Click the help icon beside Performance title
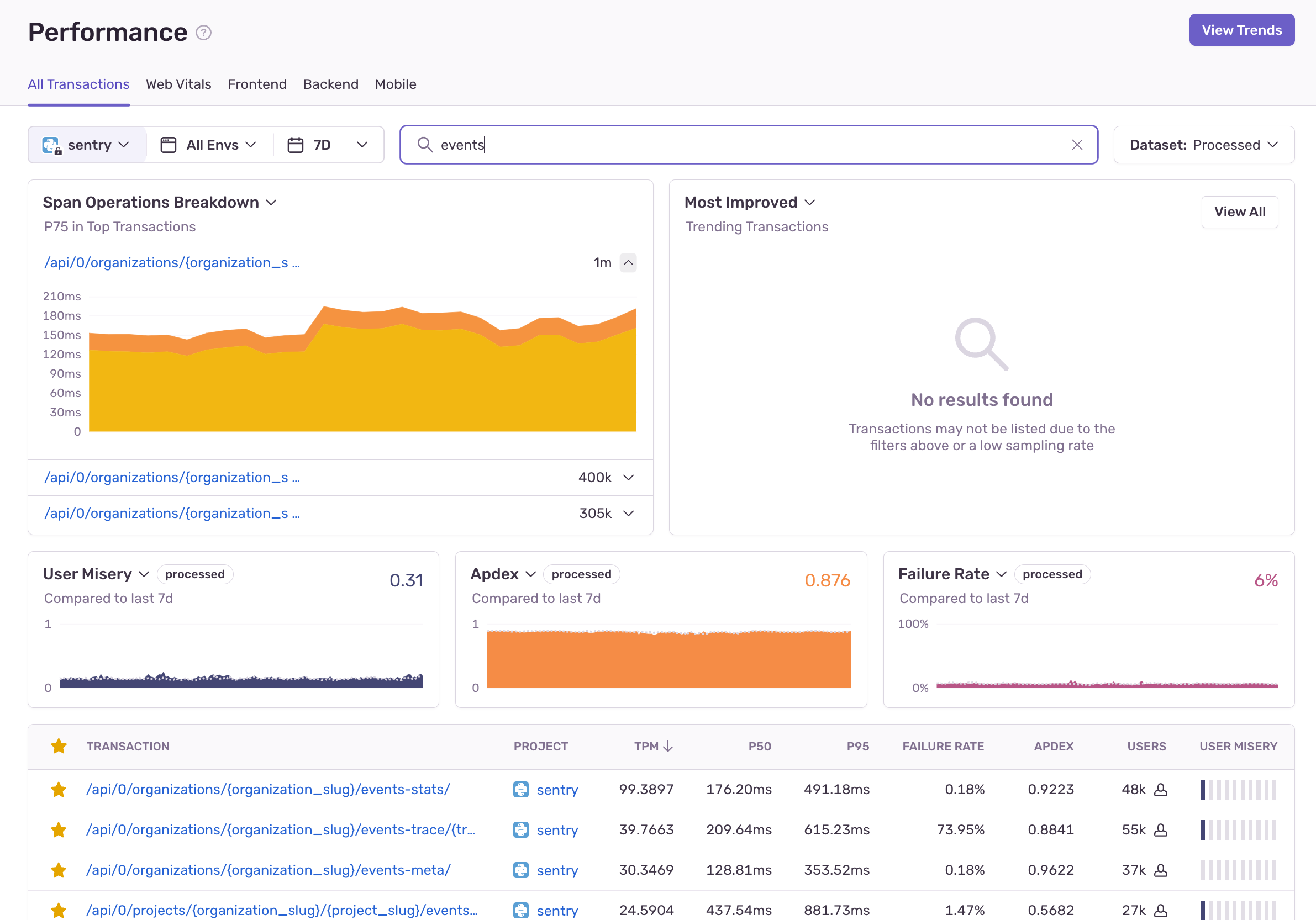Viewport: 1316px width, 920px height. (203, 33)
